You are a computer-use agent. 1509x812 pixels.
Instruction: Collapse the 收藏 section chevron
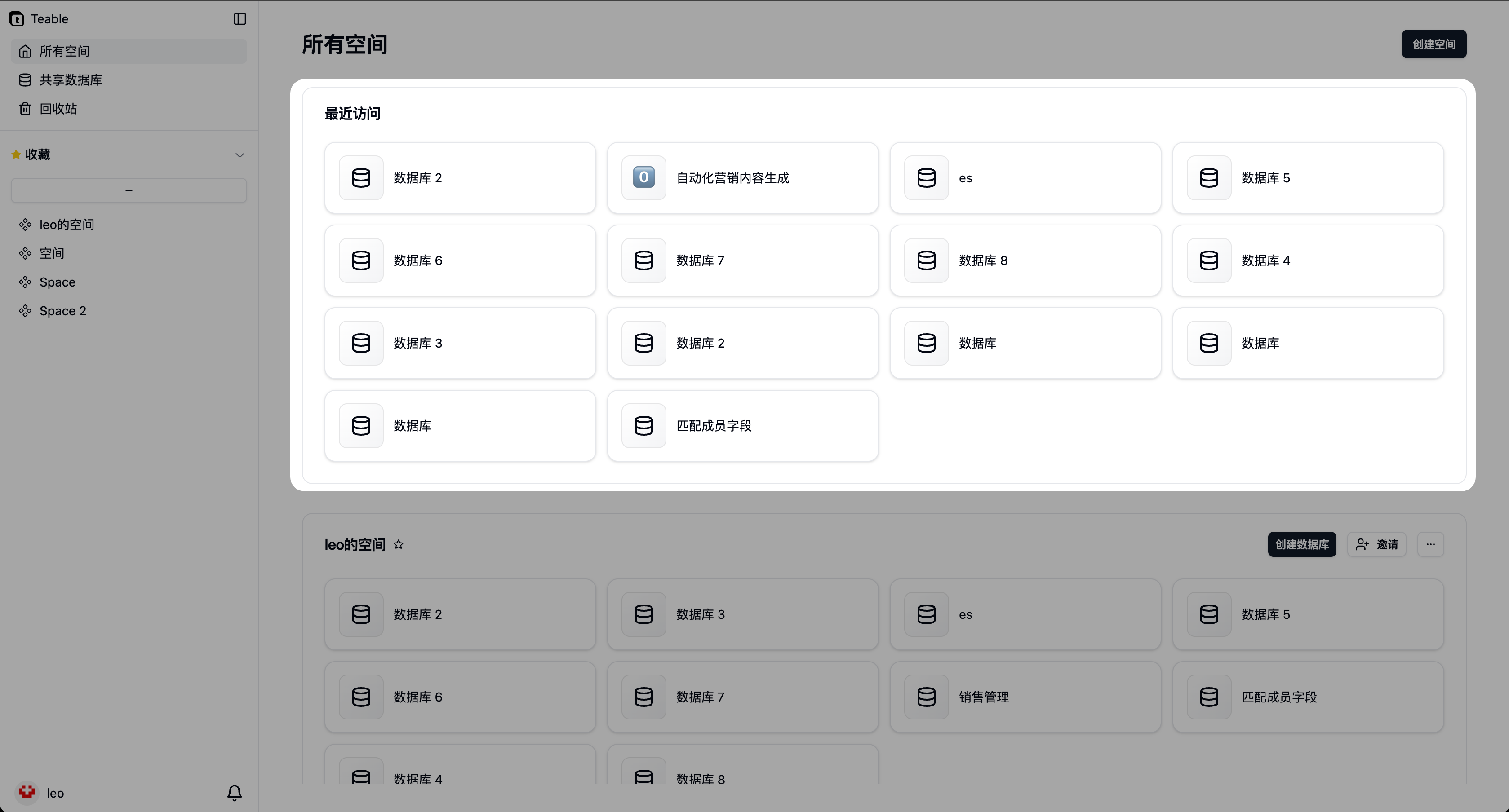(x=240, y=154)
